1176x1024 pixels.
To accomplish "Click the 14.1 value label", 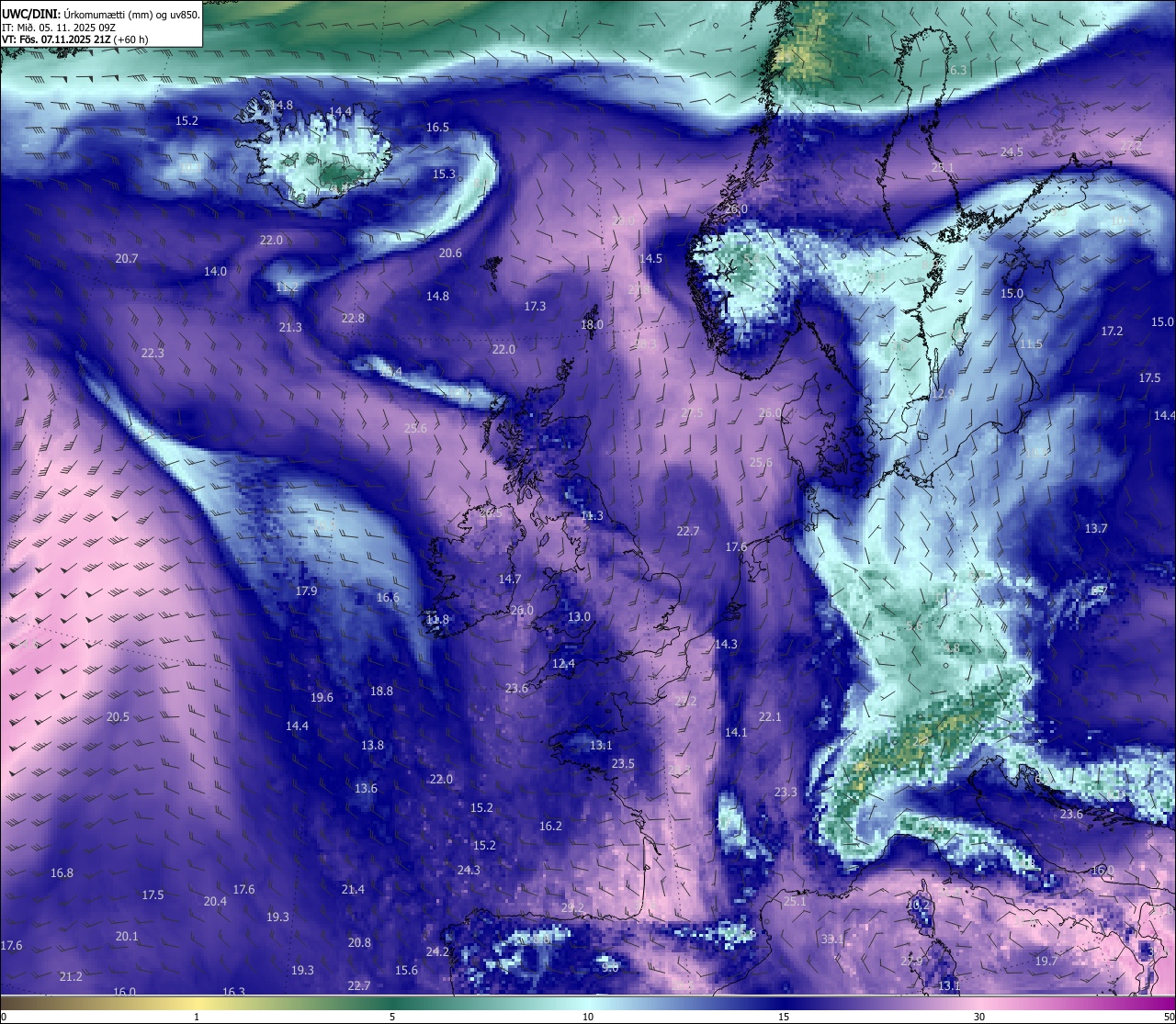I will 736,733.
